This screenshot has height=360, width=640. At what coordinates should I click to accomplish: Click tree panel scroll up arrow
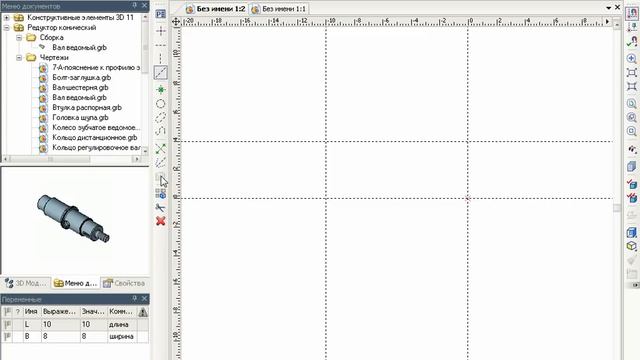(x=145, y=18)
